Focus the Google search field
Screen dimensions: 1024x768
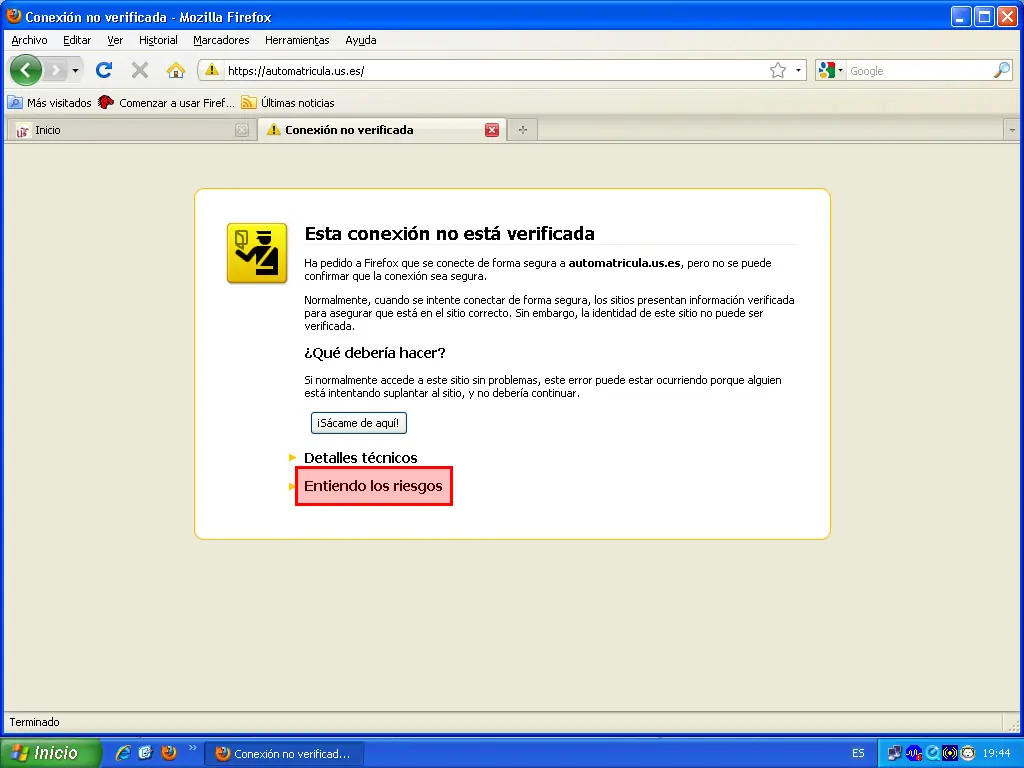point(919,71)
